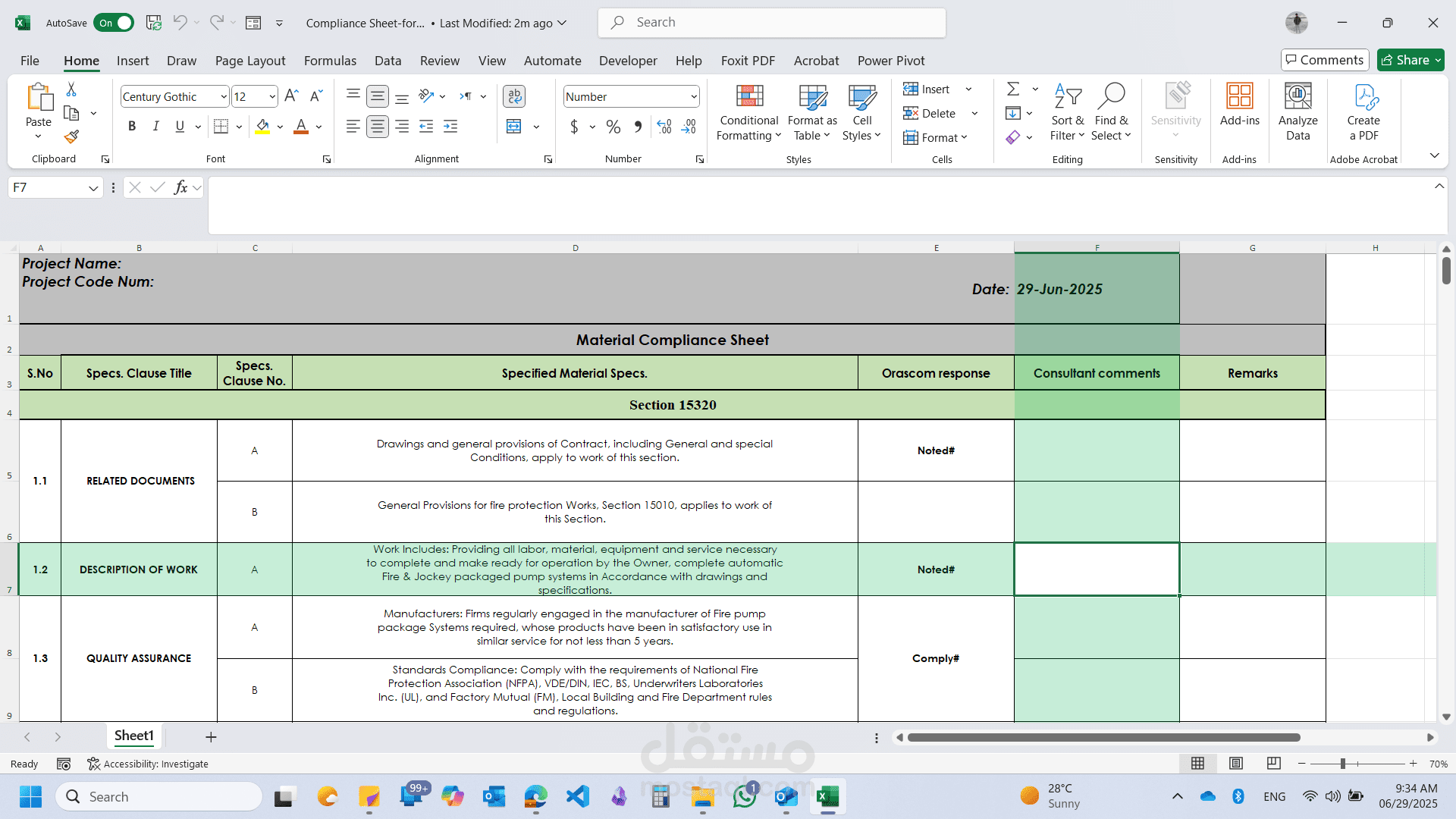Viewport: 1456px width, 819px height.
Task: Click Decrease Decimal icon
Action: point(689,127)
